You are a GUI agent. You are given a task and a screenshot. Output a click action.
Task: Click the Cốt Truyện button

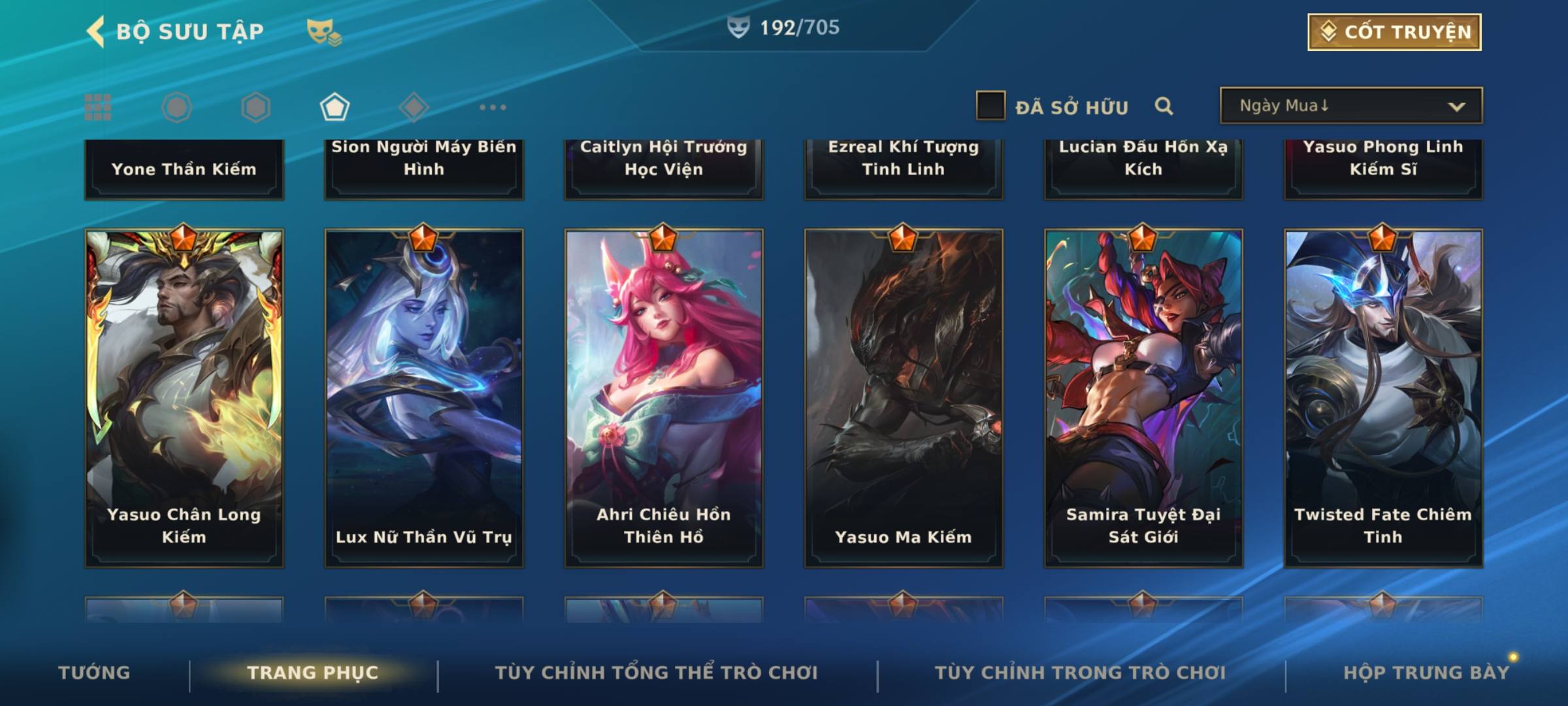1394,32
